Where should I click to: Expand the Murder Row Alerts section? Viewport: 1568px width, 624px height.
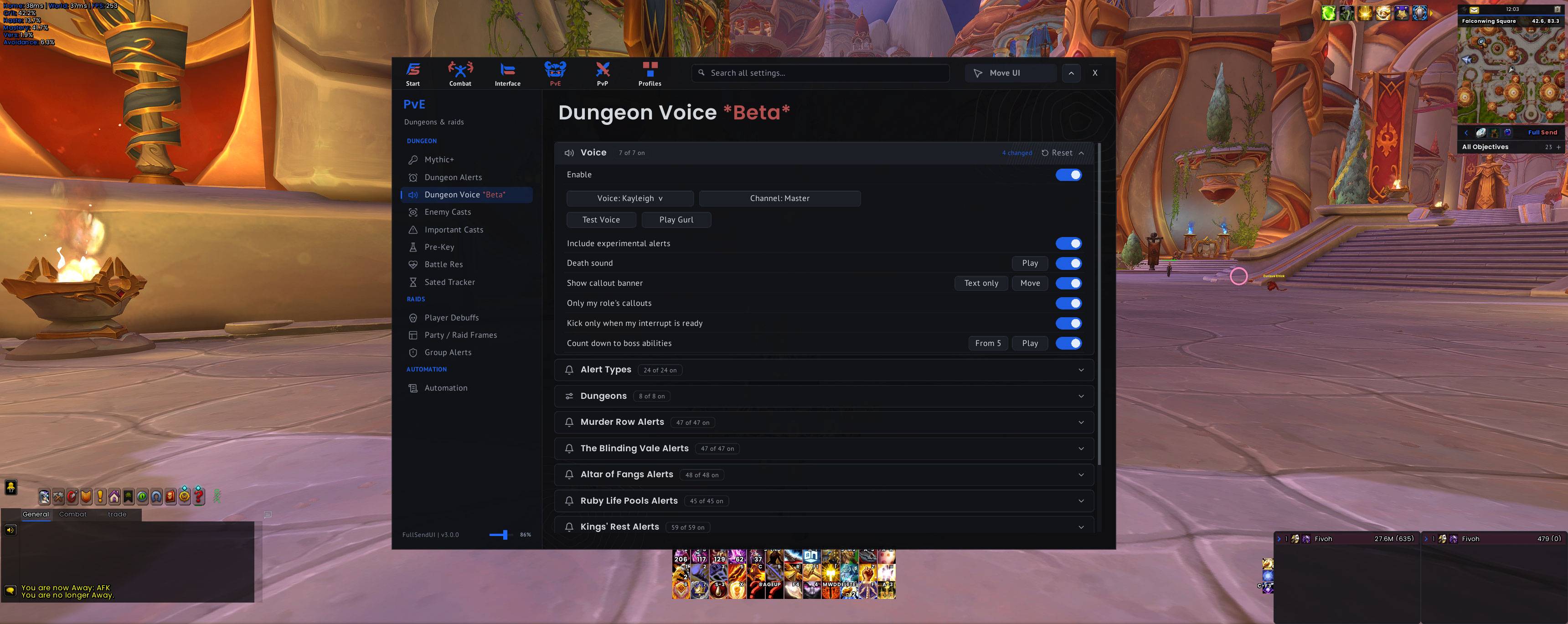click(x=824, y=422)
